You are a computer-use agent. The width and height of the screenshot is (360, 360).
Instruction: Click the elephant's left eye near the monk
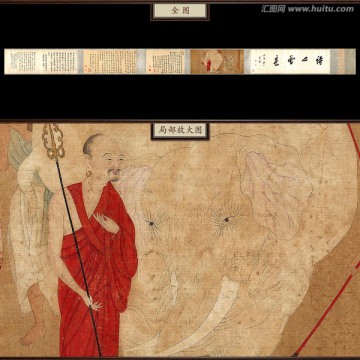click(152, 224)
